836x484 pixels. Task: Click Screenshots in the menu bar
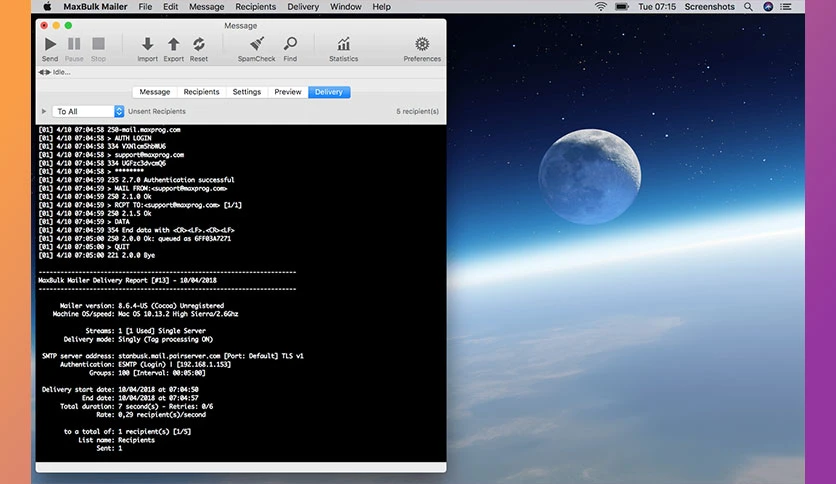click(709, 7)
